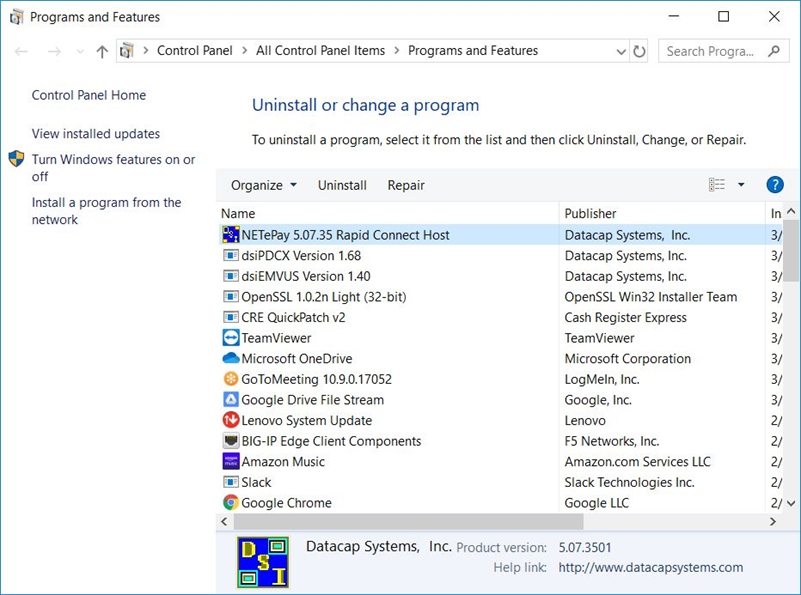The height and width of the screenshot is (595, 801).
Task: Open Control Panel Home link
Action: tap(89, 95)
